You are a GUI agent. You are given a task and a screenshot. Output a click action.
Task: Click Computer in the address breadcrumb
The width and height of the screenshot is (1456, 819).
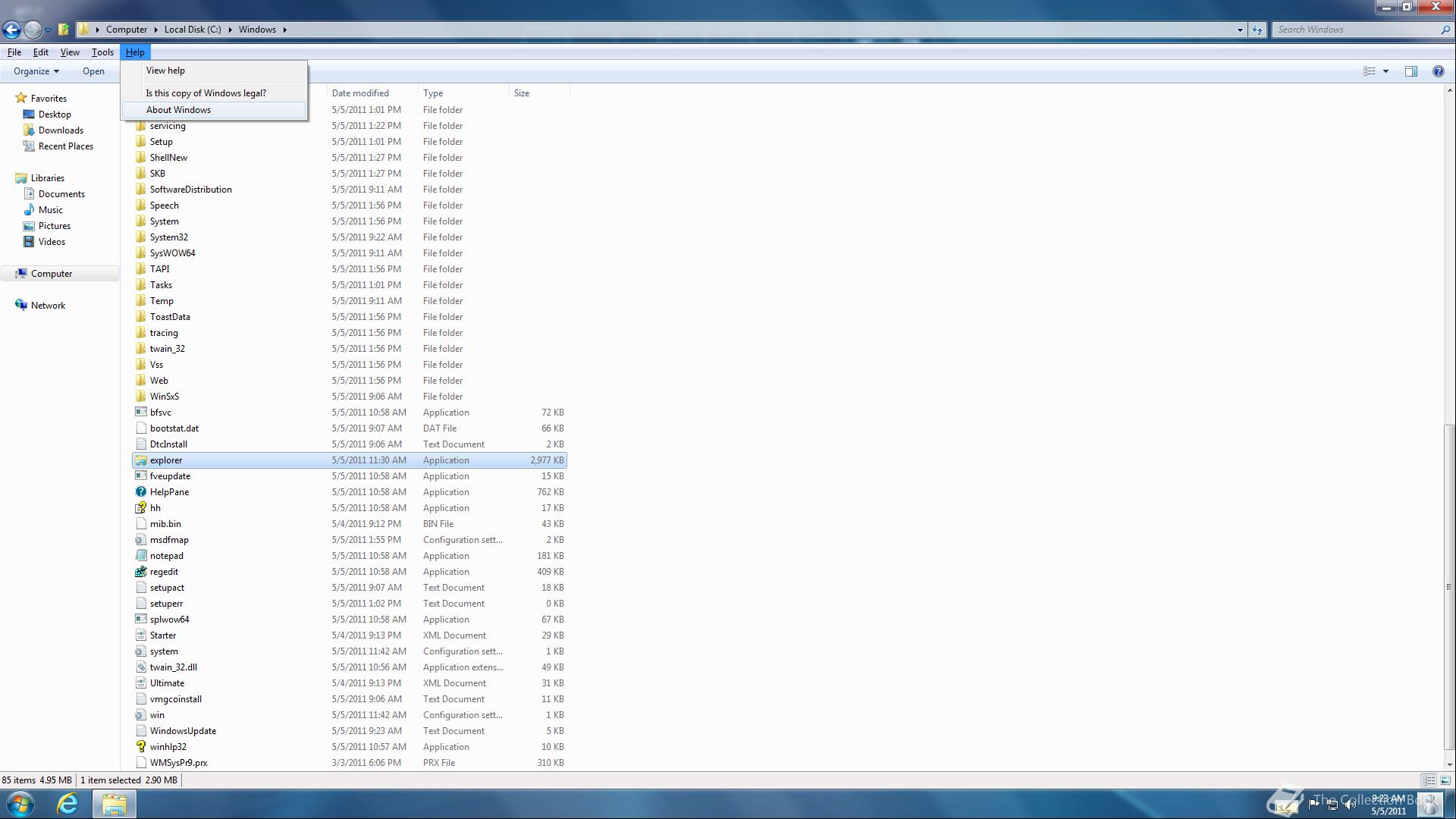(127, 30)
